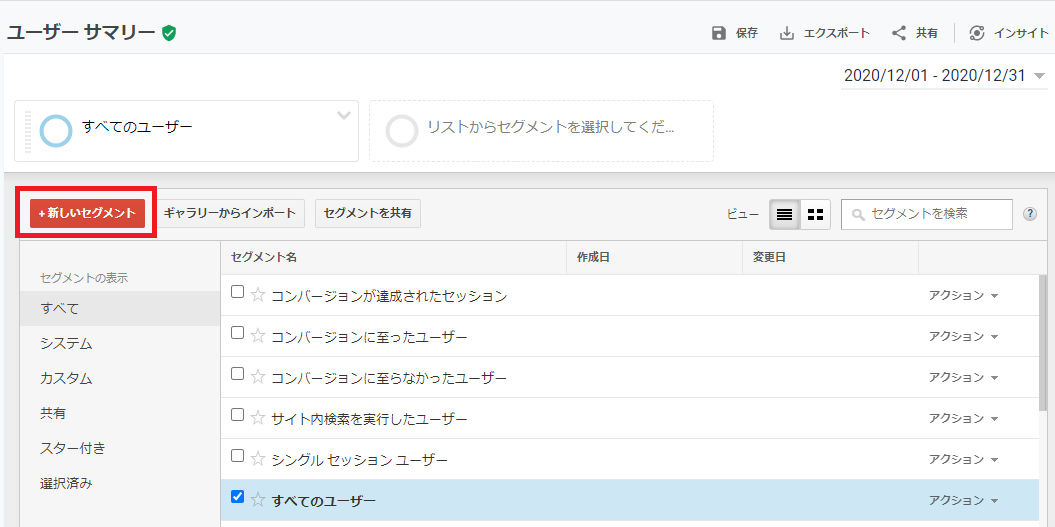Check コンバージョンに至ったユーザー checkbox
Viewport: 1055px width, 527px height.
pyautogui.click(x=237, y=332)
